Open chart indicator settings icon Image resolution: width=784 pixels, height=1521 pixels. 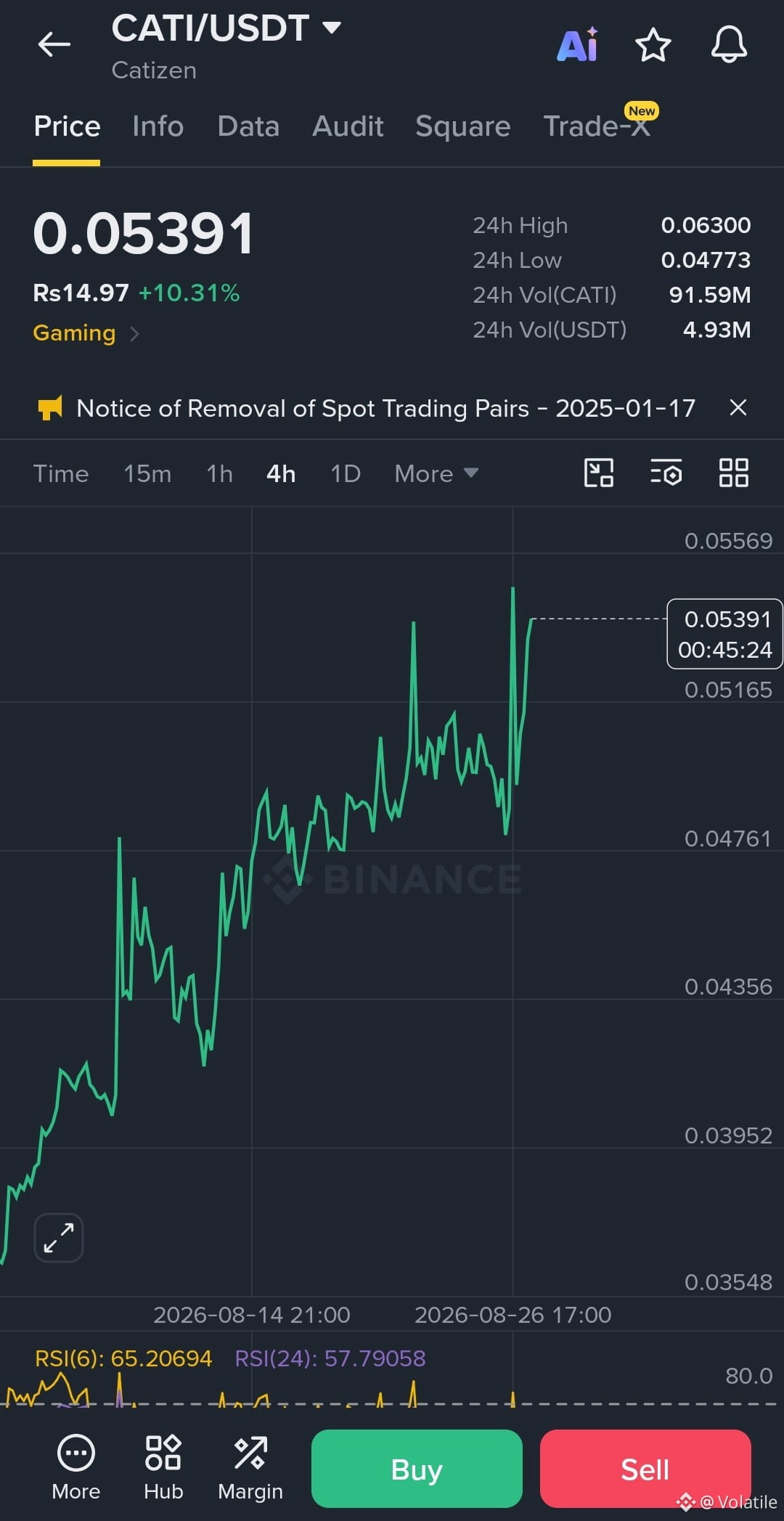point(666,473)
